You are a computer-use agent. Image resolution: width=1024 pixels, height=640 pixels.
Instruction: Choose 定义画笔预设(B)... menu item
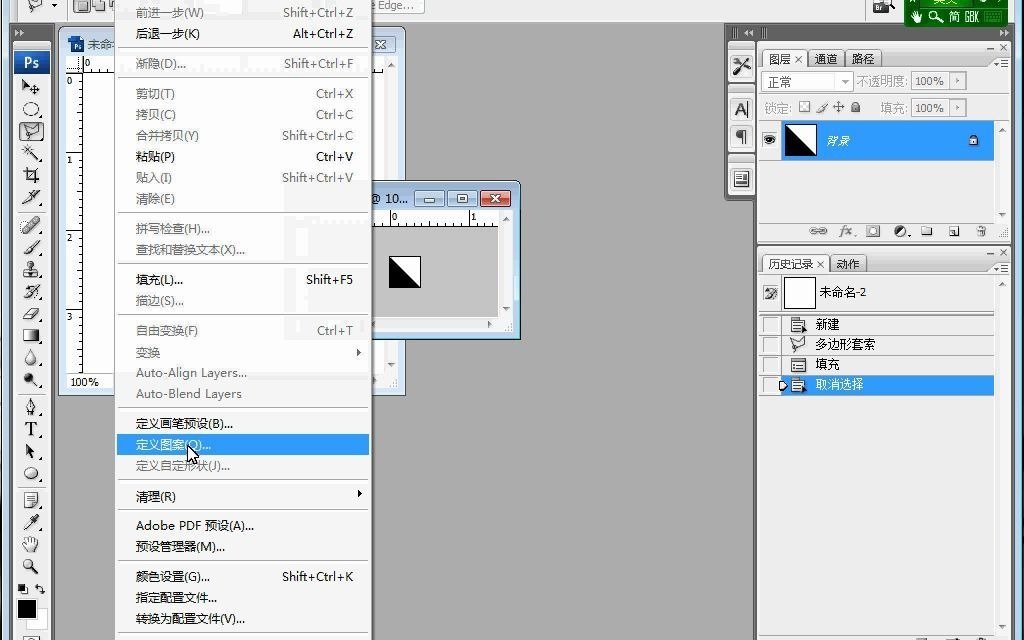[243, 424]
